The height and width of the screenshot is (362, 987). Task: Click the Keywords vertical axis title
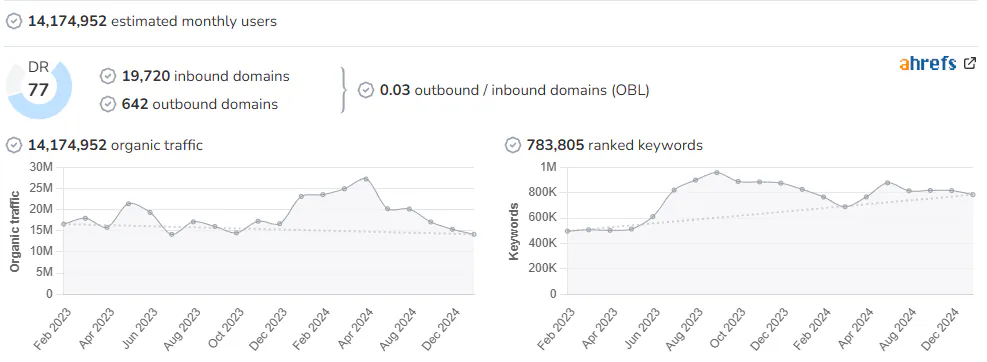click(x=514, y=231)
